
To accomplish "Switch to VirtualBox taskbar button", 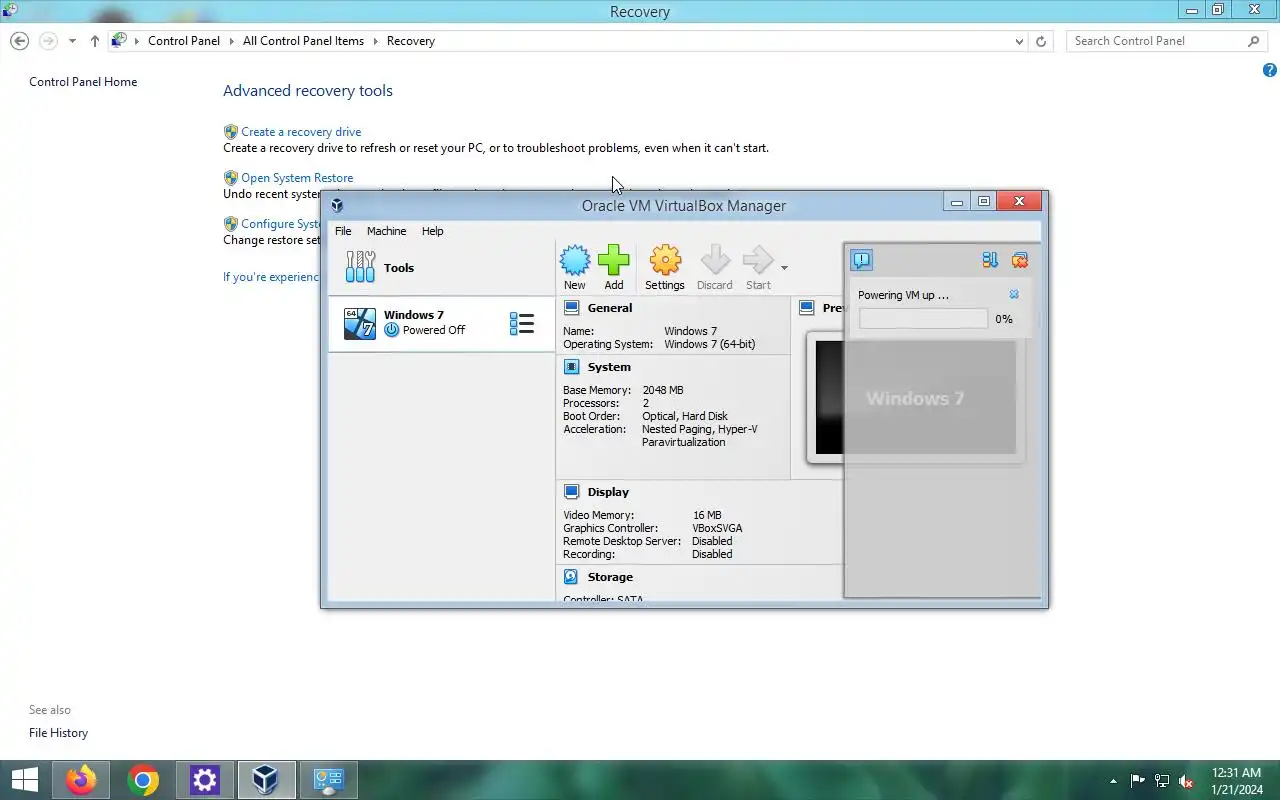I will coord(265,780).
